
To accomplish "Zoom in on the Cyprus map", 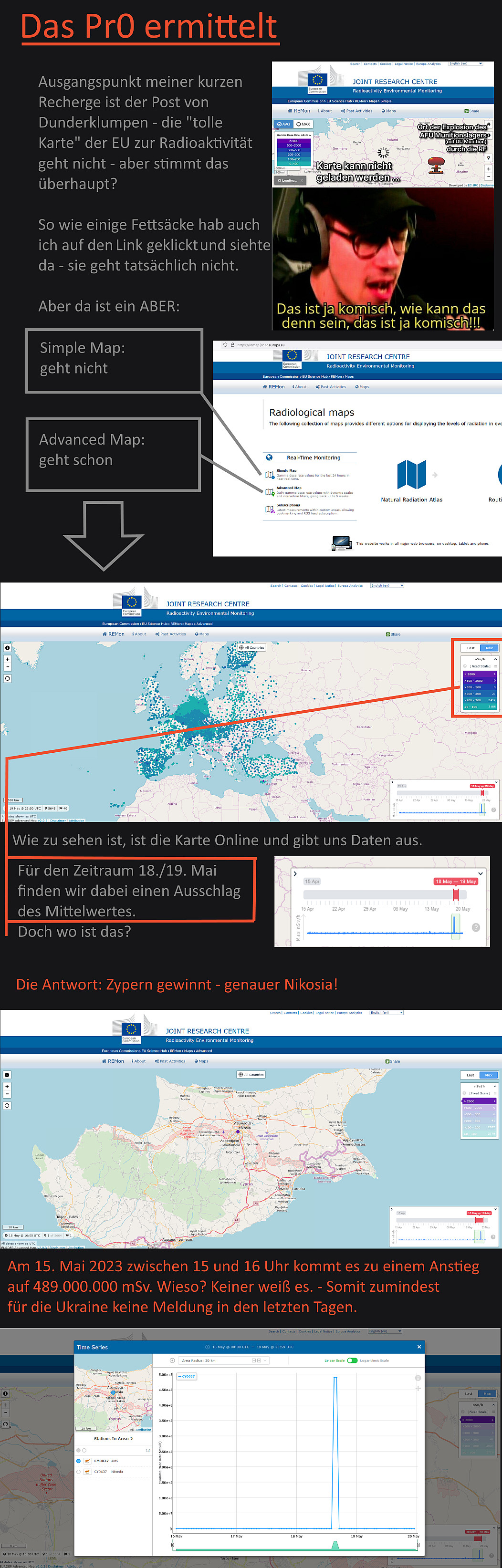I will pos(7,1086).
